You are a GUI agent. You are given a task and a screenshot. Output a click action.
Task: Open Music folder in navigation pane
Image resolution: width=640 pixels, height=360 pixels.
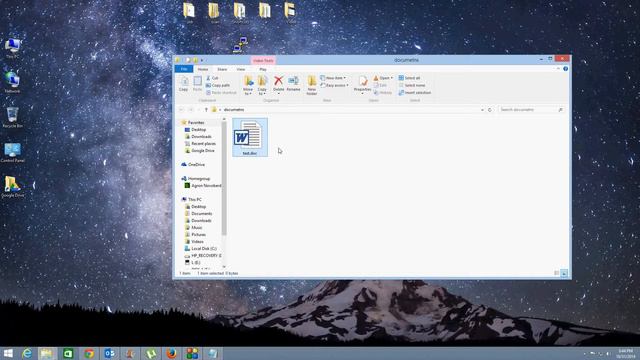click(197, 227)
